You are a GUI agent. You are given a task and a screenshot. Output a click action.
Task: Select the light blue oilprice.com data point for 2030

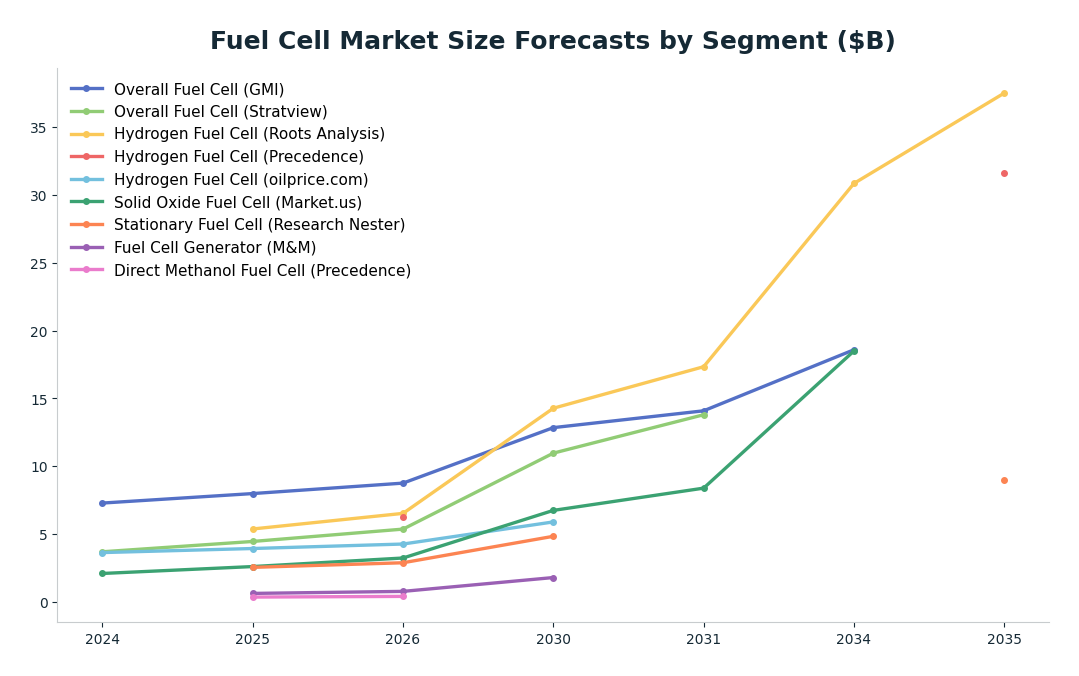pyautogui.click(x=553, y=522)
